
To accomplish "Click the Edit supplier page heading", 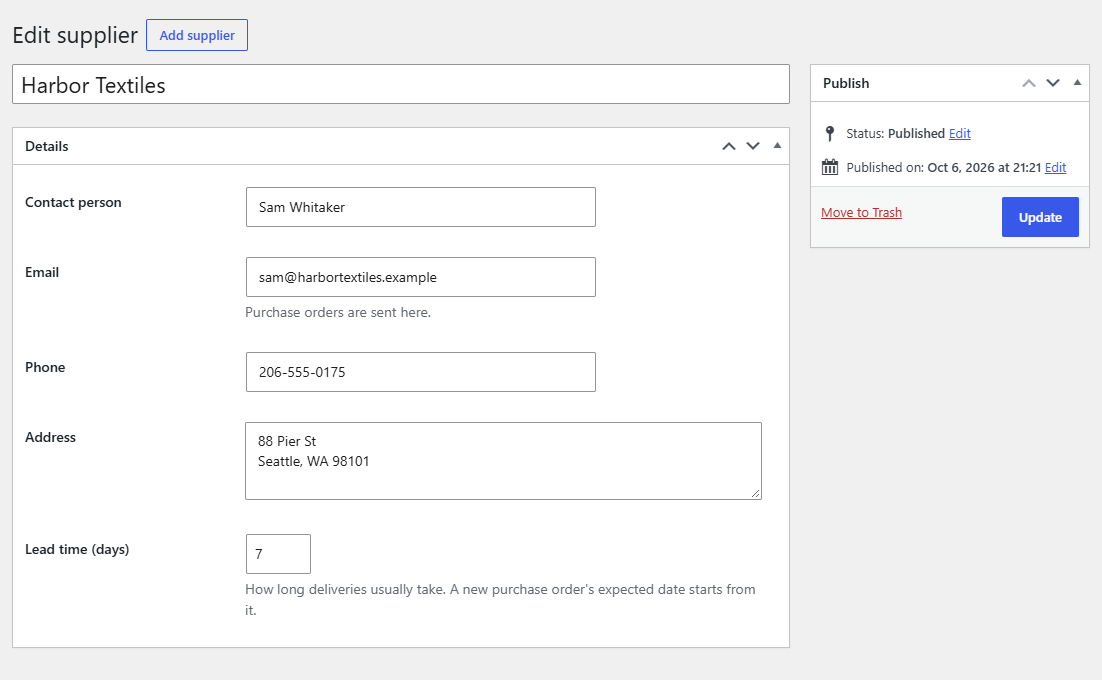I will [x=75, y=35].
